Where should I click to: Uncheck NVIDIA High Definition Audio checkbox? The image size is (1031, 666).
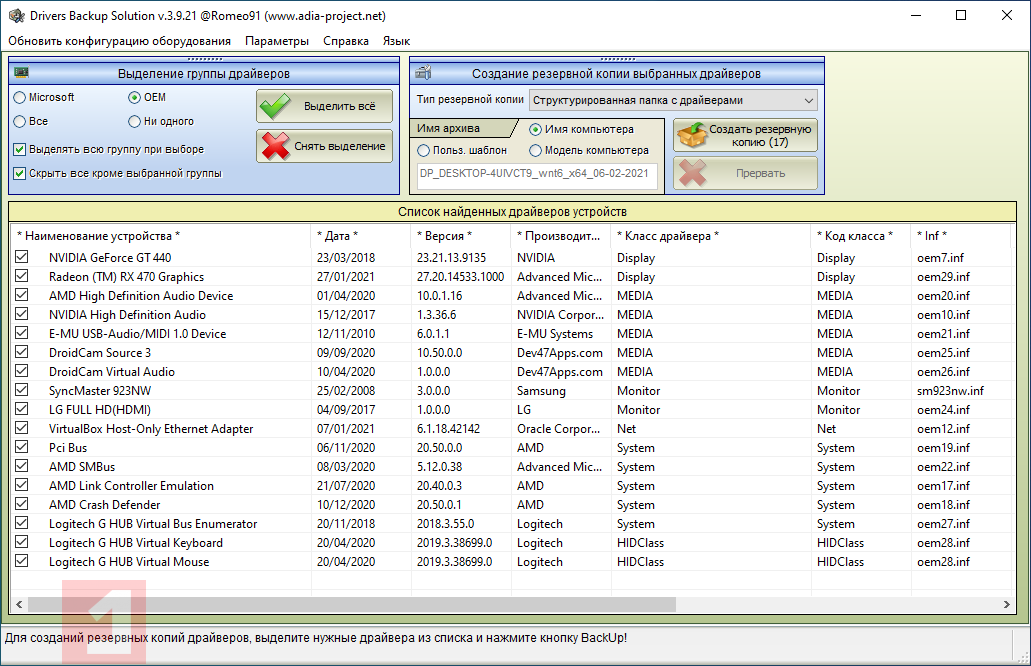(22, 314)
